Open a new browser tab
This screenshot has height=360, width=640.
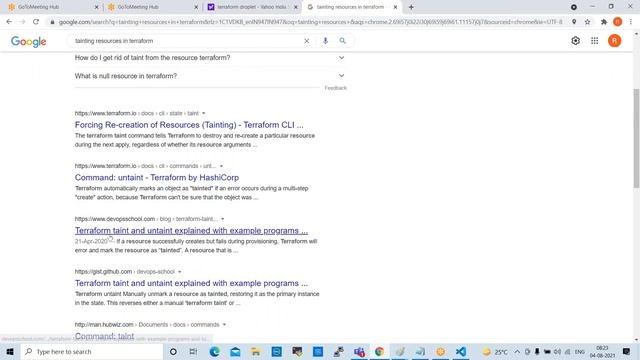click(x=411, y=7)
